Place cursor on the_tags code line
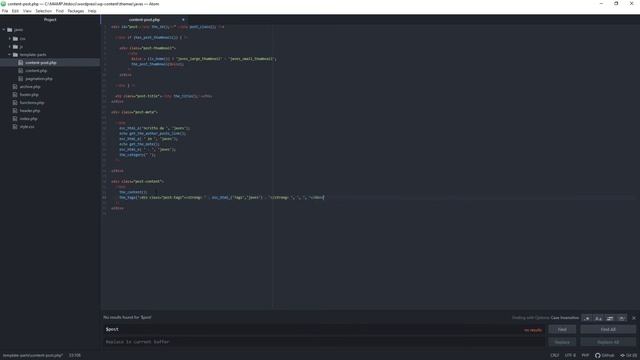The image size is (640, 360). point(221,198)
